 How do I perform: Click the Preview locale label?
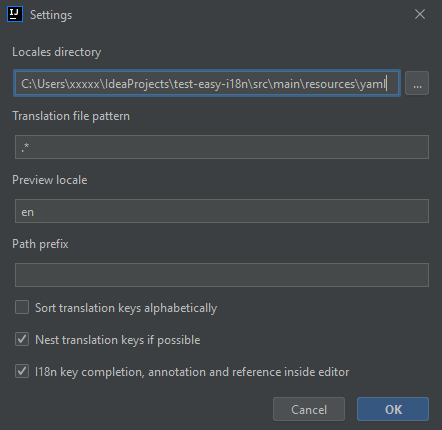(x=50, y=180)
